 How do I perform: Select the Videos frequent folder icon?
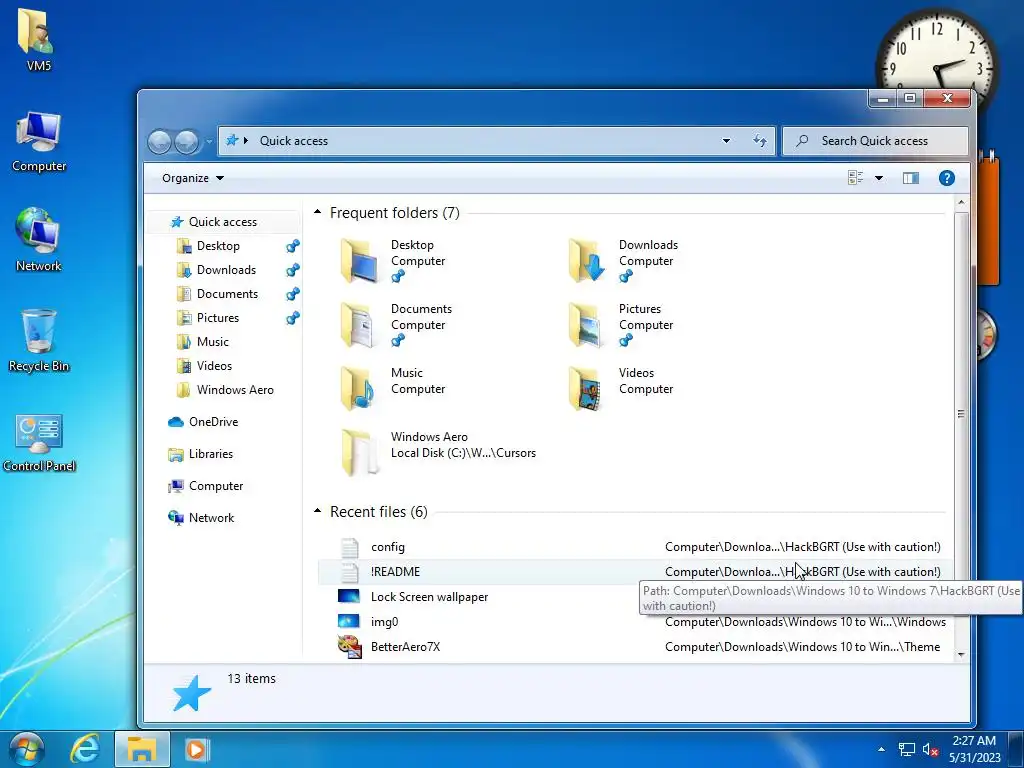click(586, 389)
